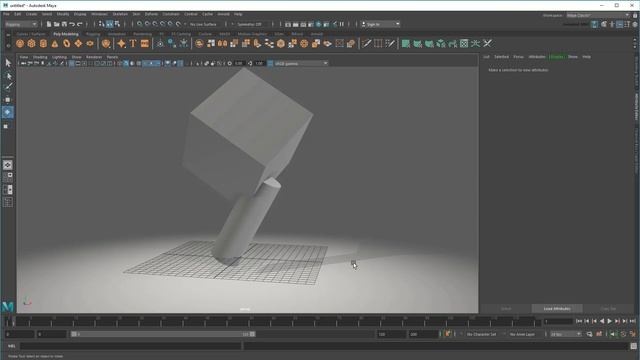Toggle the Channel Box sidebar icon
Screen dimensions: 640x360
click(635, 24)
